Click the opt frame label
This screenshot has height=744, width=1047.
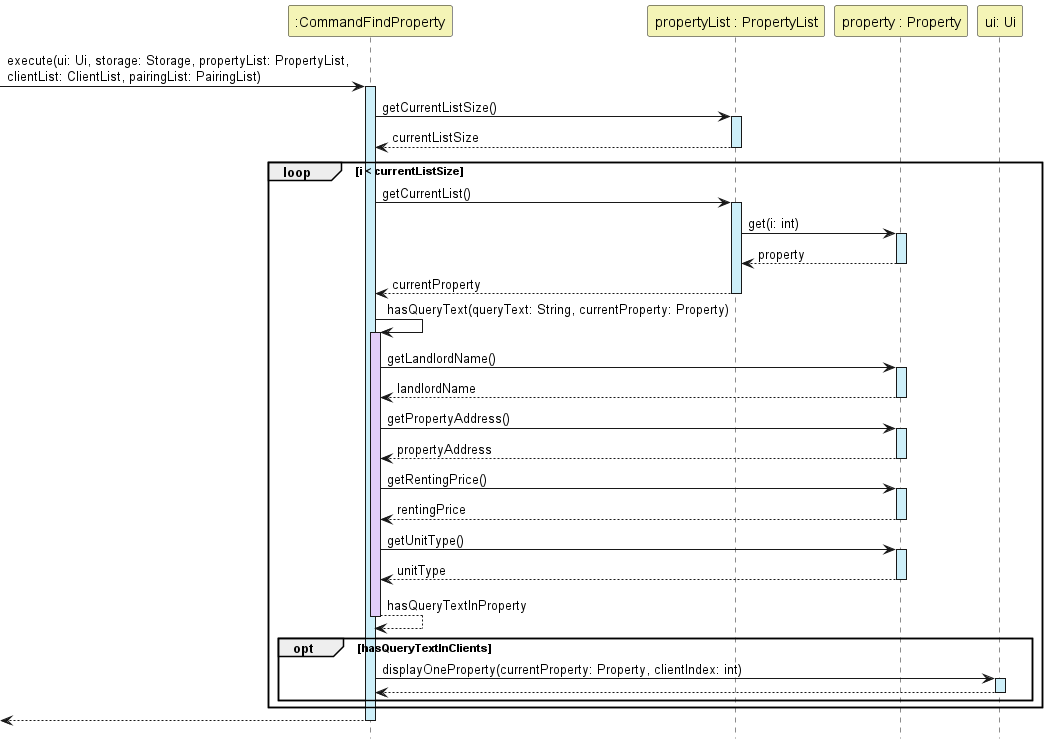pyautogui.click(x=303, y=648)
